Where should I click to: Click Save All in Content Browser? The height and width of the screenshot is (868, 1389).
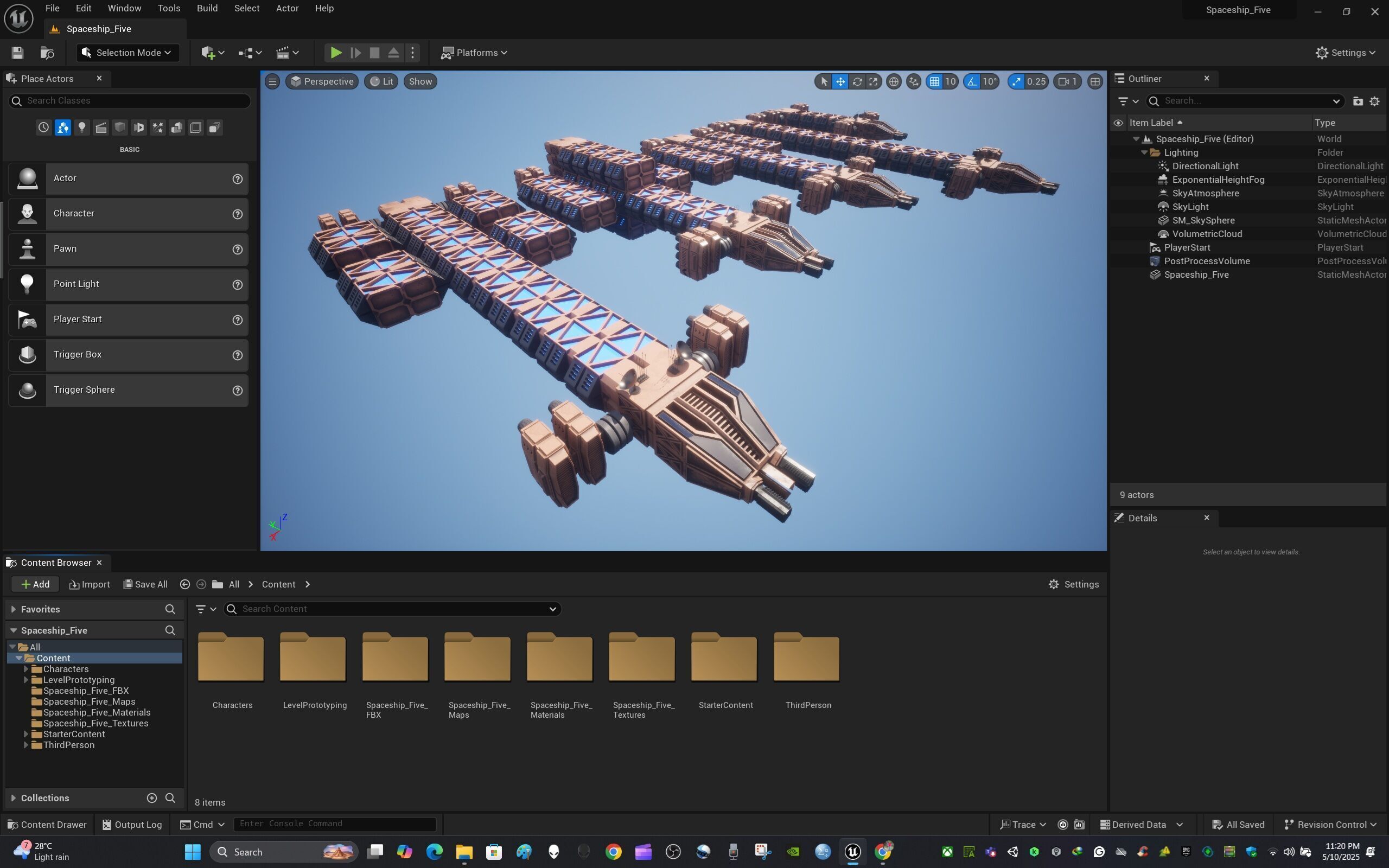[x=146, y=584]
